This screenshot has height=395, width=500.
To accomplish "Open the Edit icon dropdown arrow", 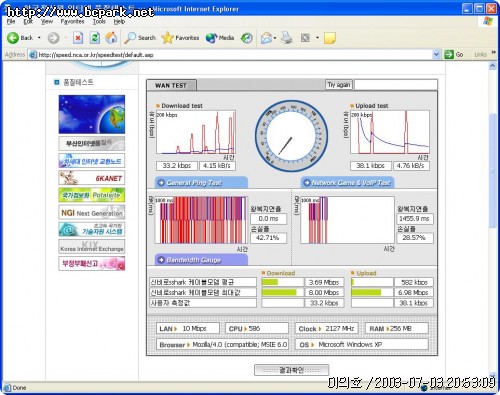I will [x=317, y=38].
